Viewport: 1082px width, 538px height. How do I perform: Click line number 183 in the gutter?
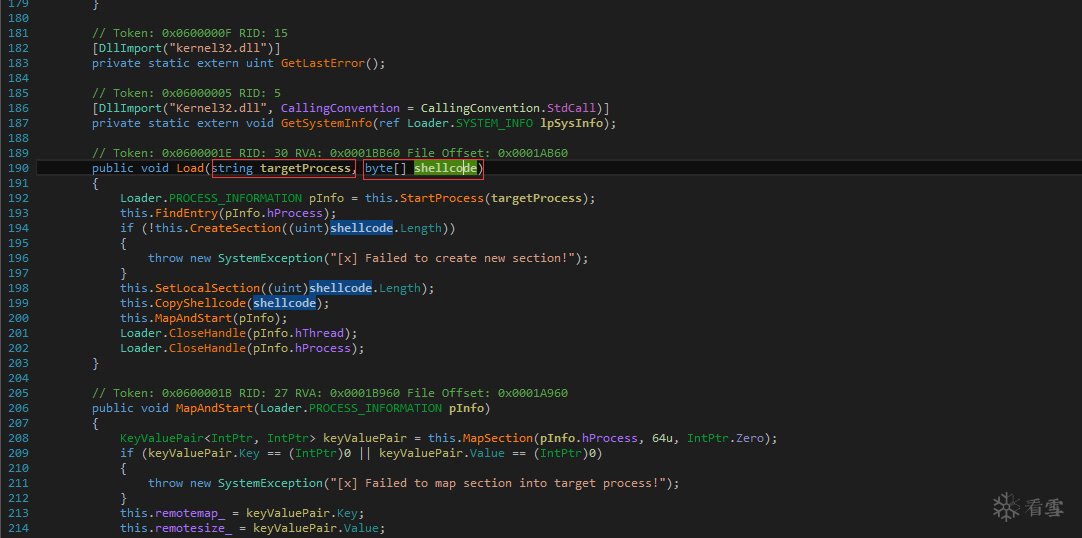coord(18,63)
